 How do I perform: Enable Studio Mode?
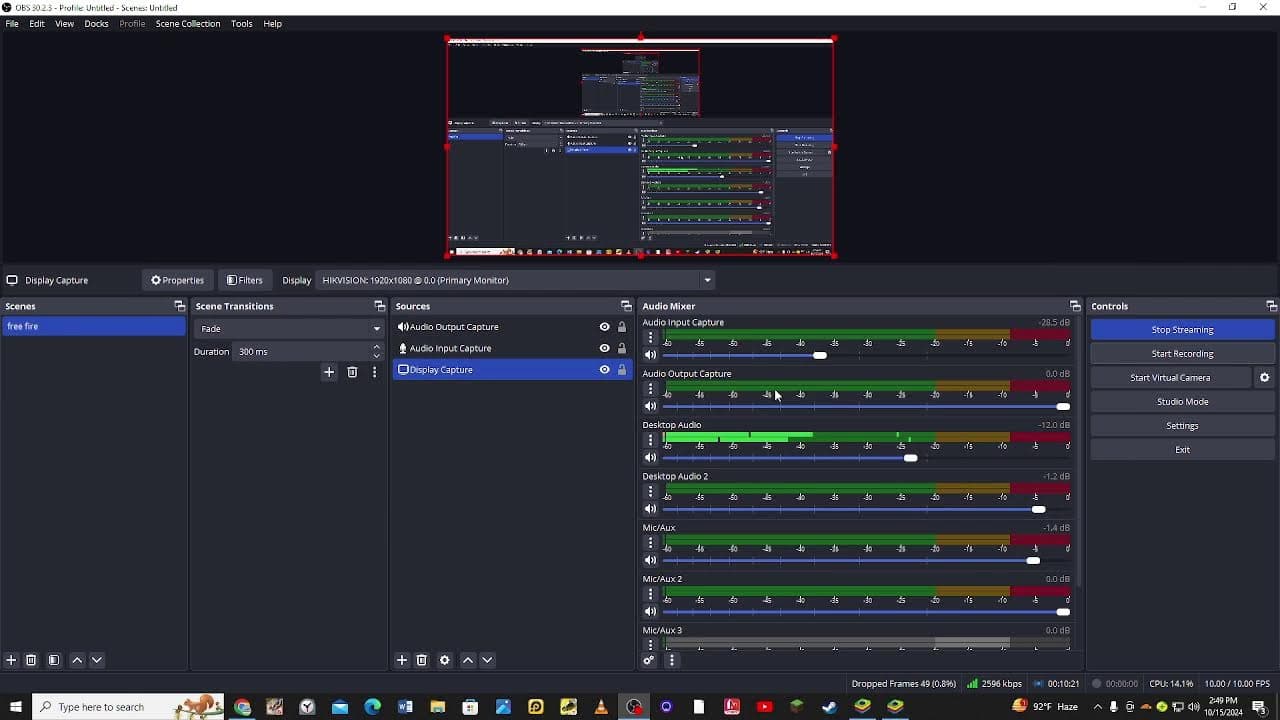point(1182,402)
